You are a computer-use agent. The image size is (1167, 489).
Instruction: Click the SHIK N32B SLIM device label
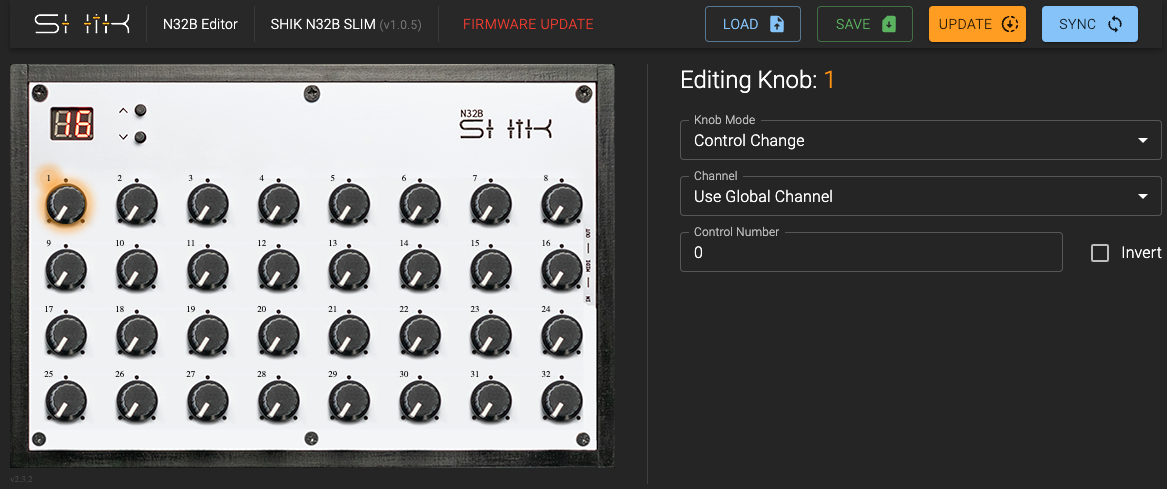pos(346,25)
